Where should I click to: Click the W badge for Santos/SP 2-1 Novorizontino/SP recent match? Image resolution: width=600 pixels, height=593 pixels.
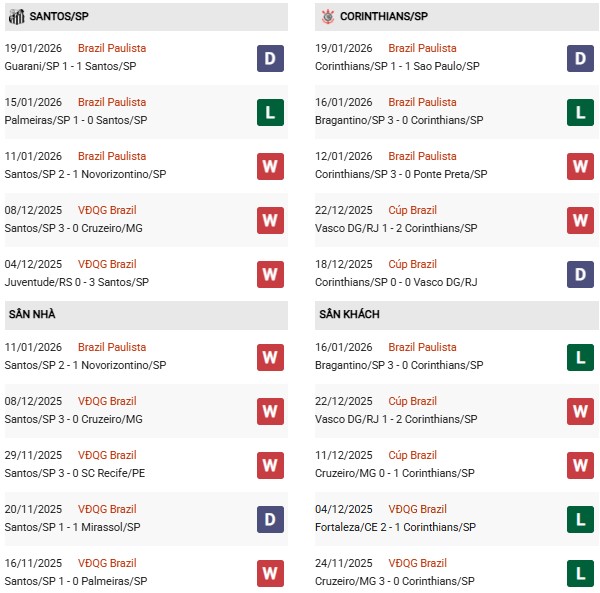click(270, 166)
